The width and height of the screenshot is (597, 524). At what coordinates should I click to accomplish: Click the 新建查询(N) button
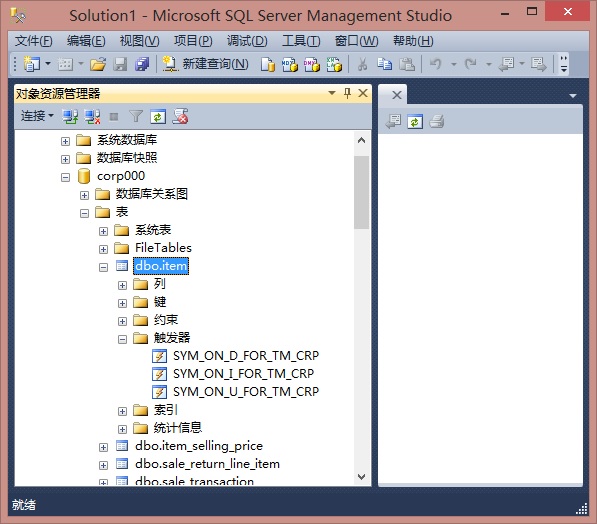tap(206, 64)
